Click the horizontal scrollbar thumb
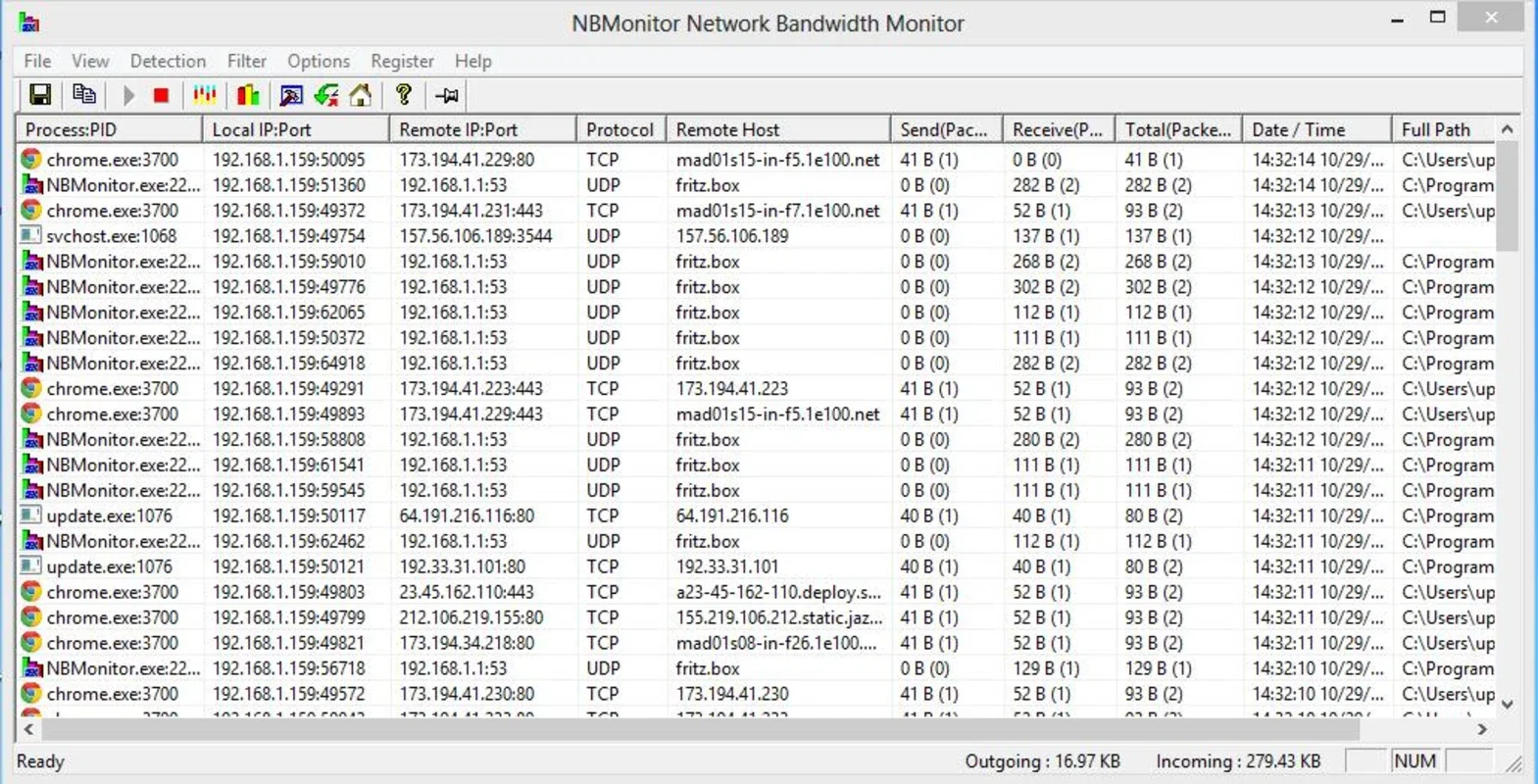 click(700, 729)
